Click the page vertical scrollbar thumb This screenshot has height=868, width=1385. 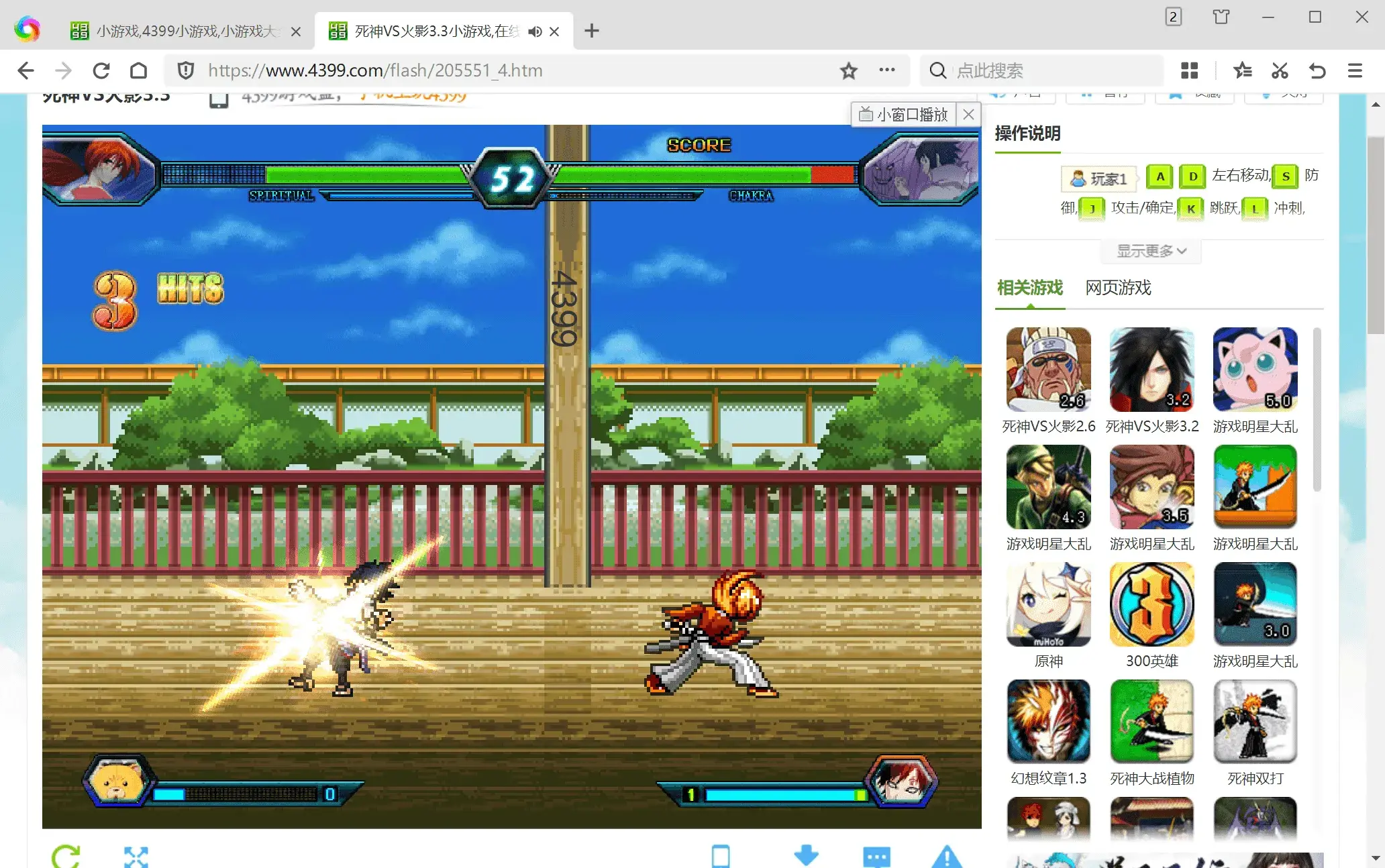point(1376,235)
